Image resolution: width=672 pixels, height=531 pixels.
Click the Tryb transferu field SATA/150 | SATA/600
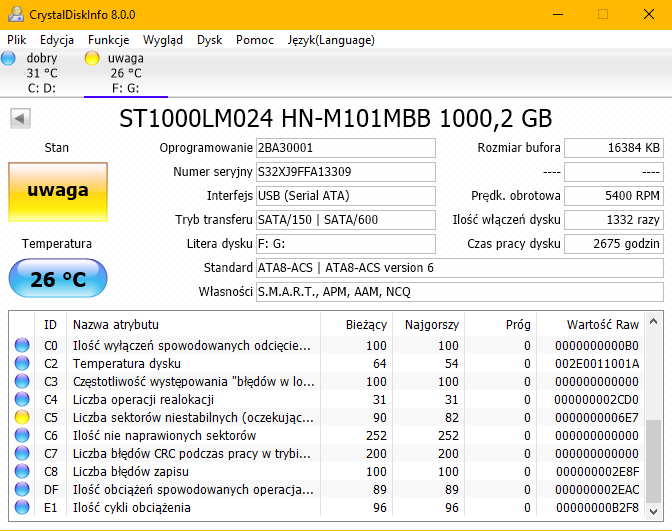coord(346,220)
